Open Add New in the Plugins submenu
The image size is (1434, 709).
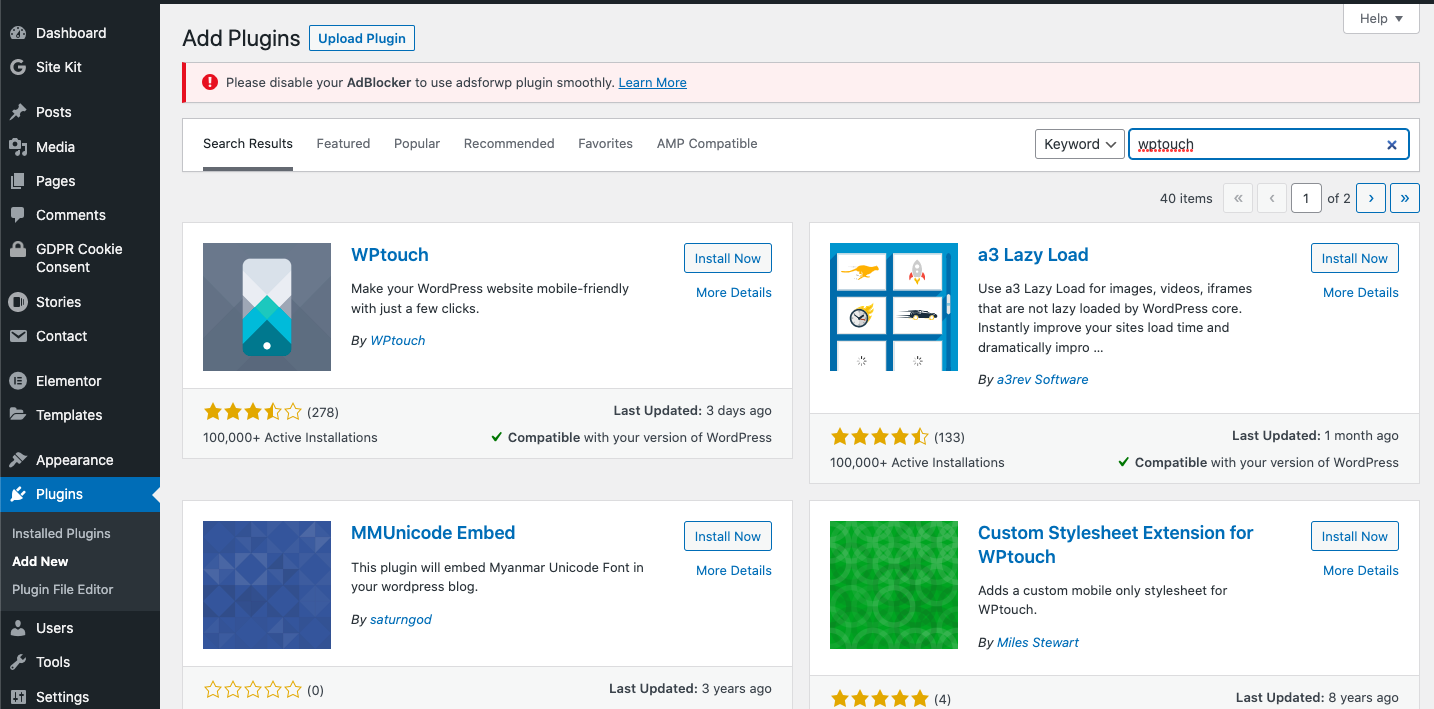[40, 562]
